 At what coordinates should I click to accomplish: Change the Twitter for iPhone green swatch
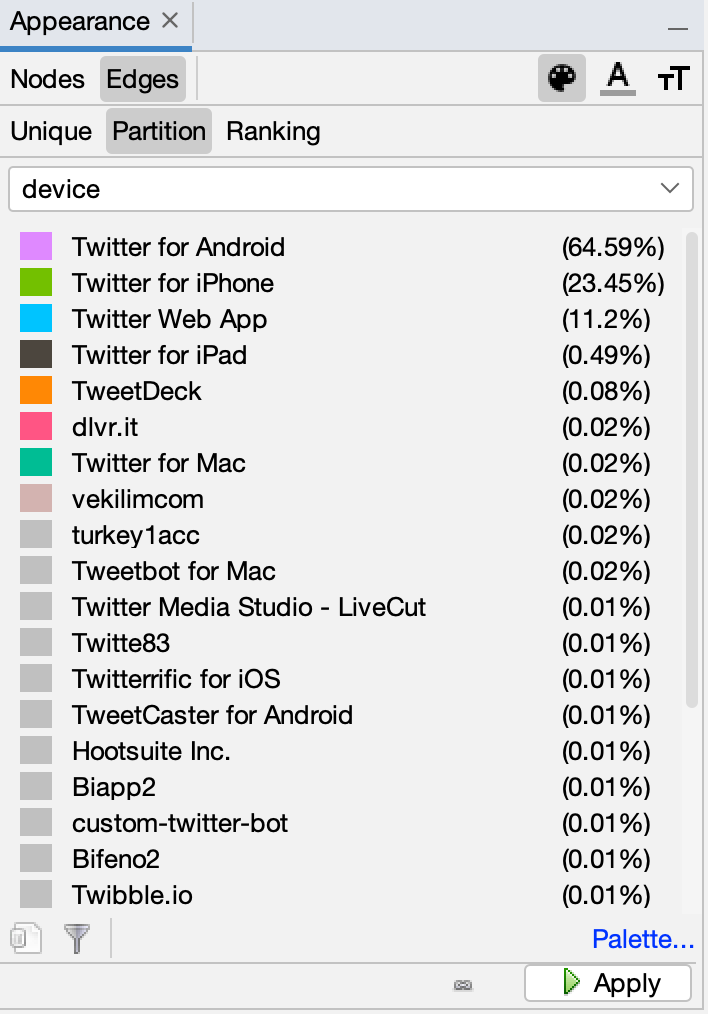pos(36,283)
